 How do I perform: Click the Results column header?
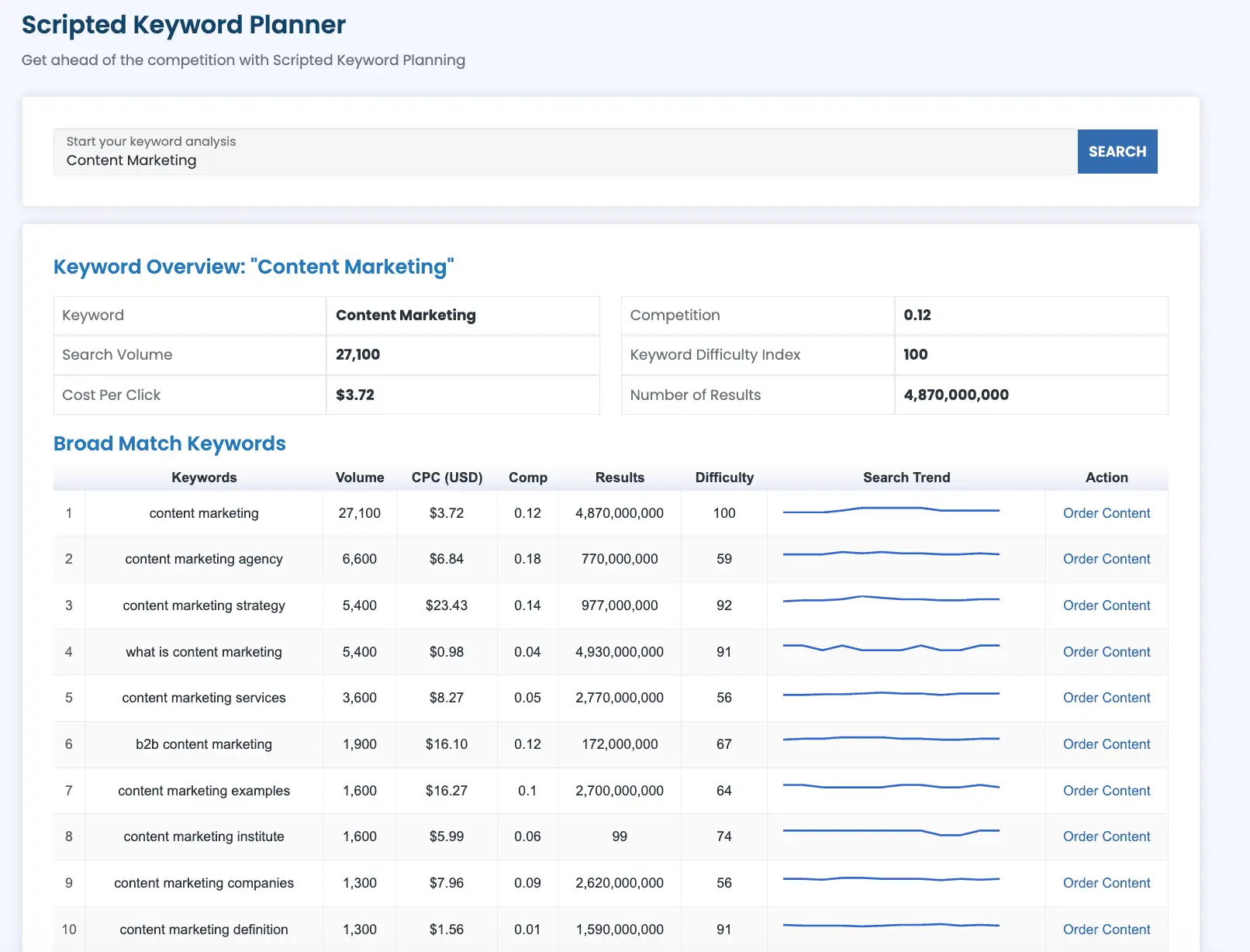point(620,478)
